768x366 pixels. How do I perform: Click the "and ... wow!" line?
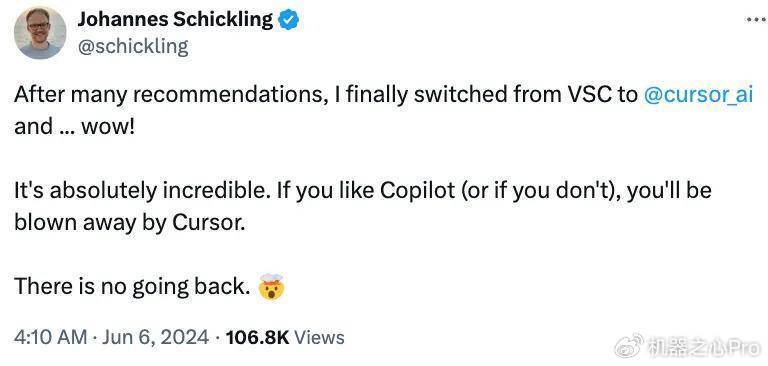73,127
